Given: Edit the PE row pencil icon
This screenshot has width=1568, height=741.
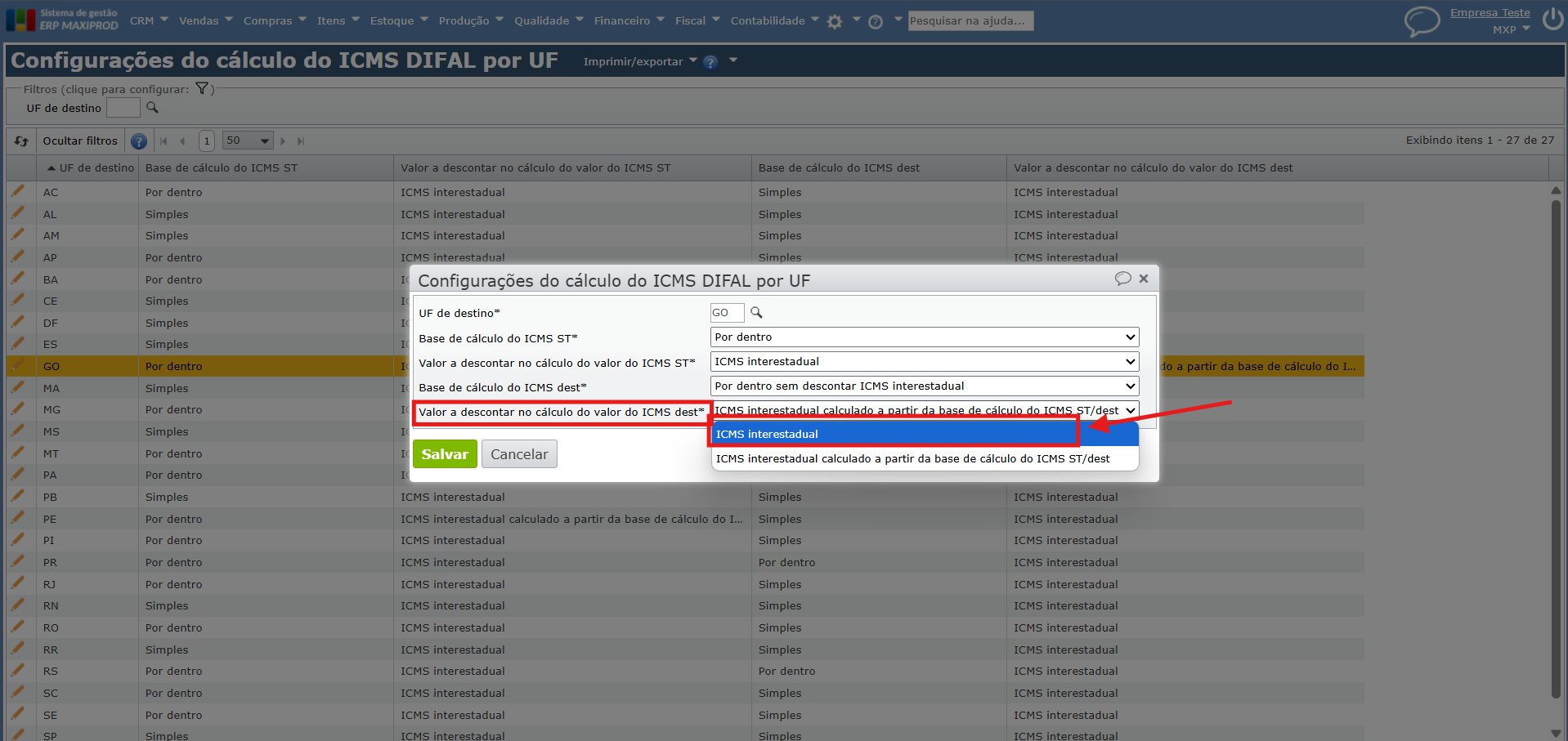Looking at the screenshot, I should tap(17, 517).
